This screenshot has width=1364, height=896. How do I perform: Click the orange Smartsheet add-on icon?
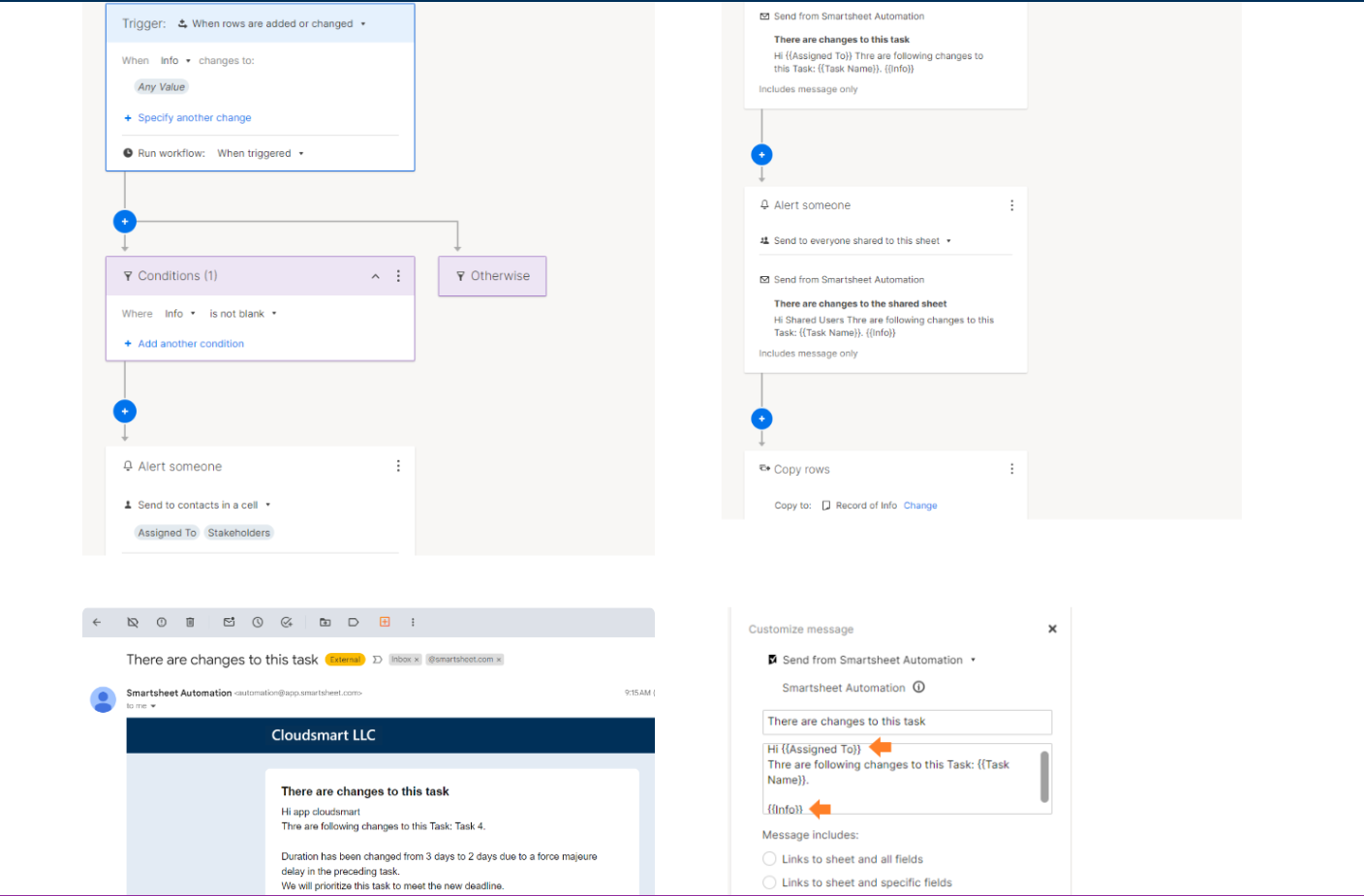385,622
